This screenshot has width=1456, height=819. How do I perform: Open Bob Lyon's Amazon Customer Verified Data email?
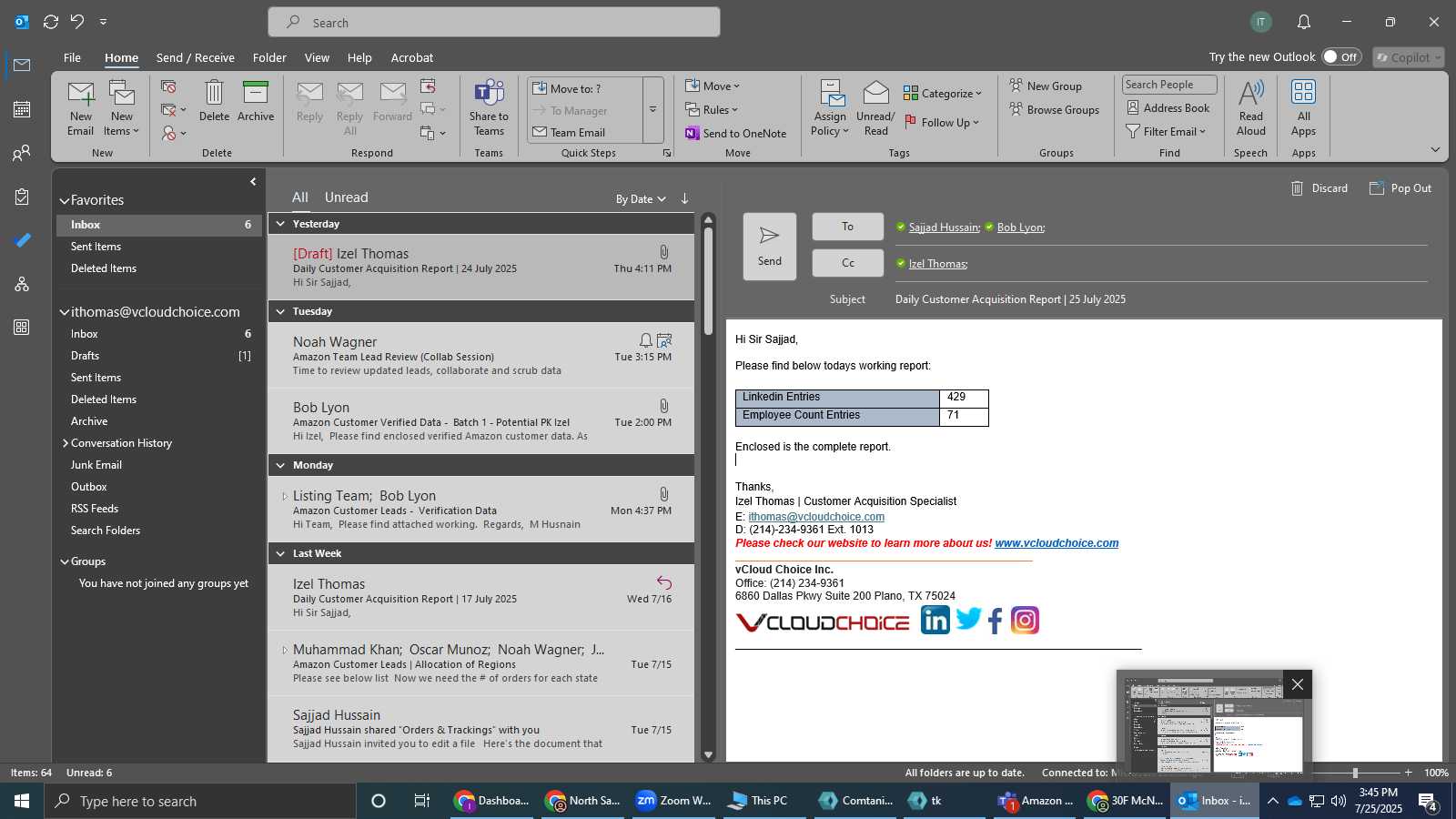[x=481, y=421]
